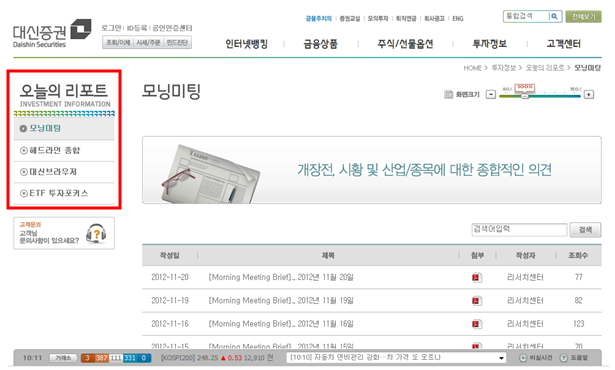
Task: Click the plus icon beside ETF 투자포커스
Action: point(24,193)
